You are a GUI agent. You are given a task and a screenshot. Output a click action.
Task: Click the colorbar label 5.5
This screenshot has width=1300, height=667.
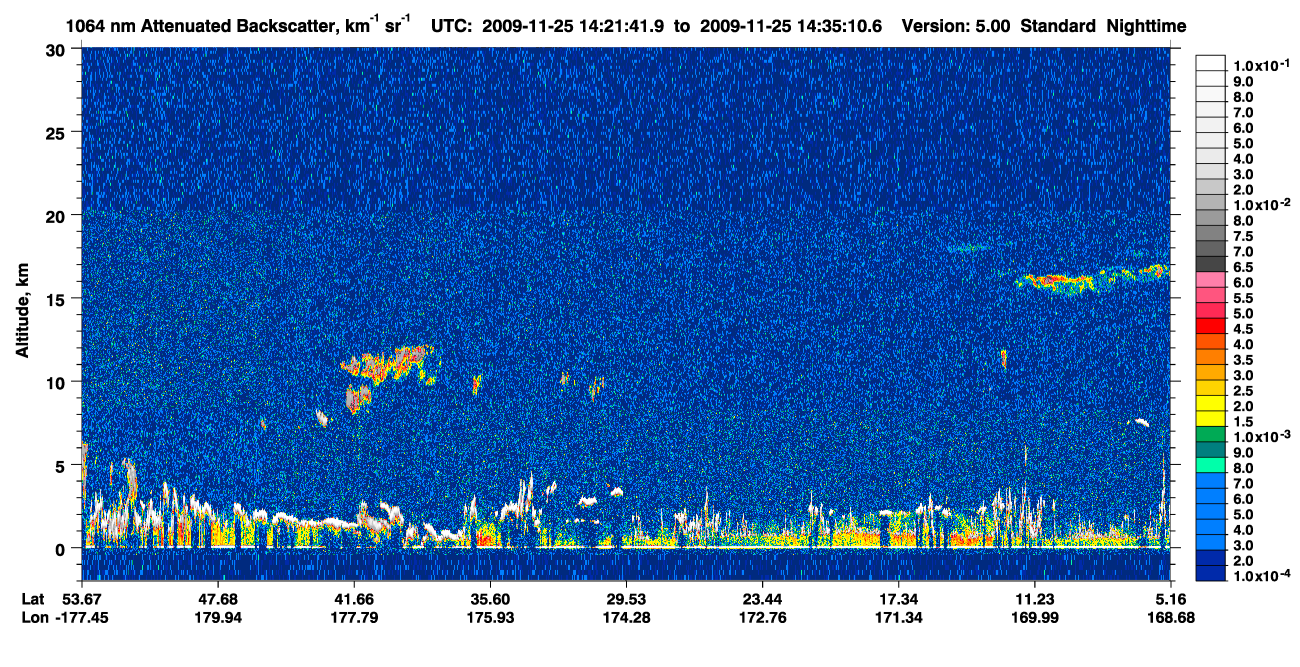pyautogui.click(x=1243, y=298)
